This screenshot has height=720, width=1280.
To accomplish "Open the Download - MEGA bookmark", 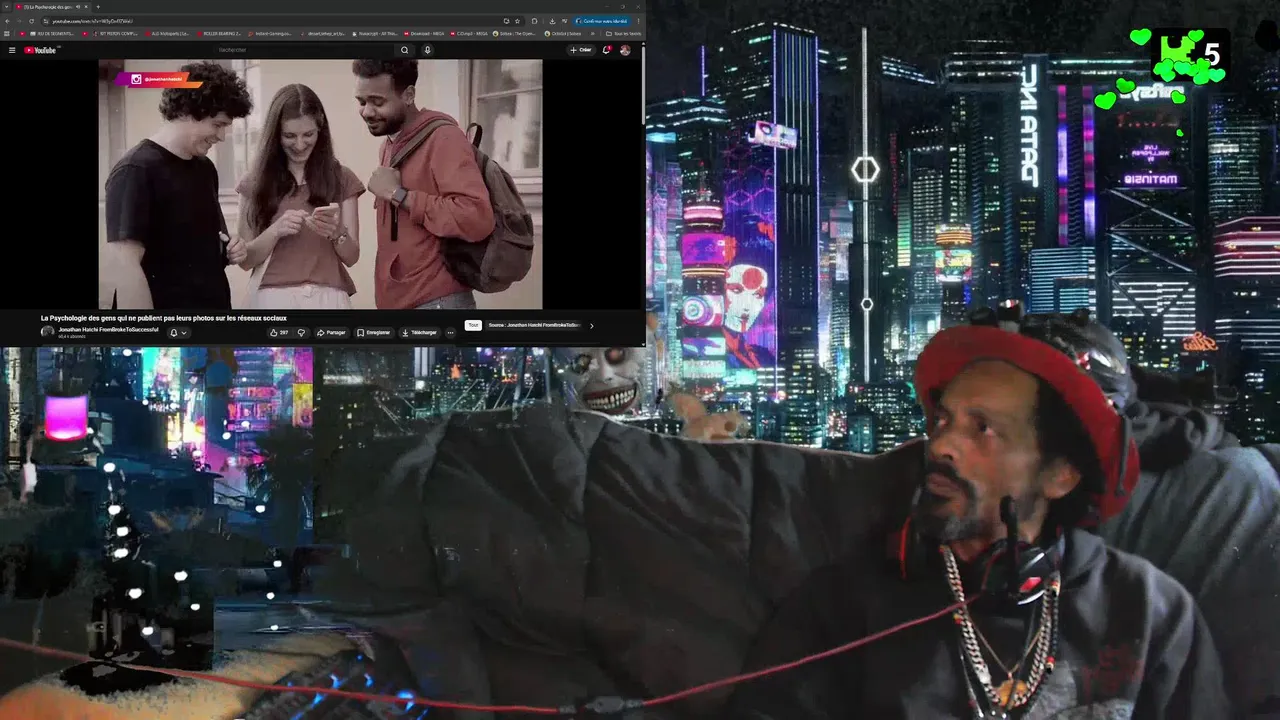I will pos(426,34).
